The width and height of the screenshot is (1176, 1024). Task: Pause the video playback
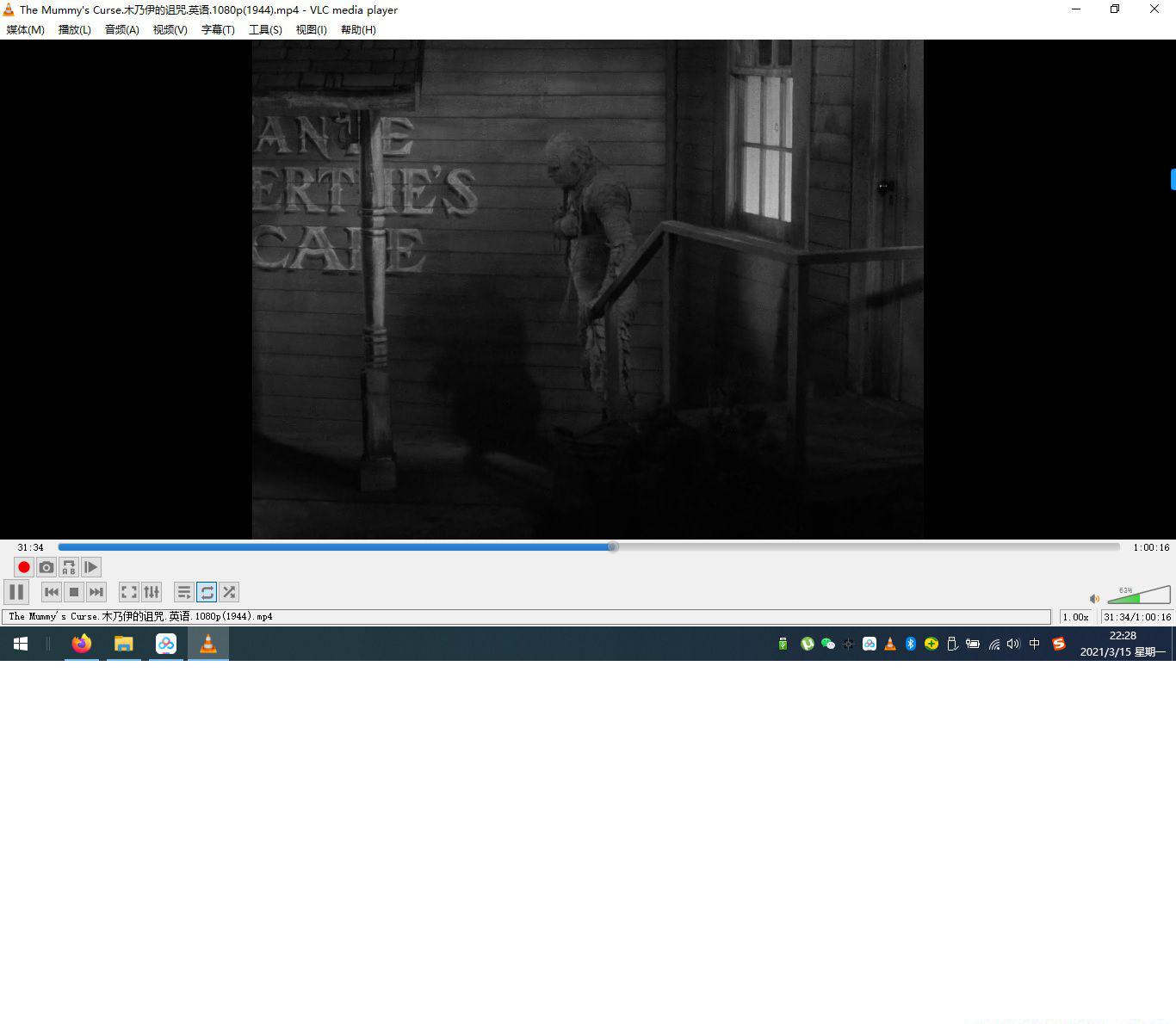[16, 592]
